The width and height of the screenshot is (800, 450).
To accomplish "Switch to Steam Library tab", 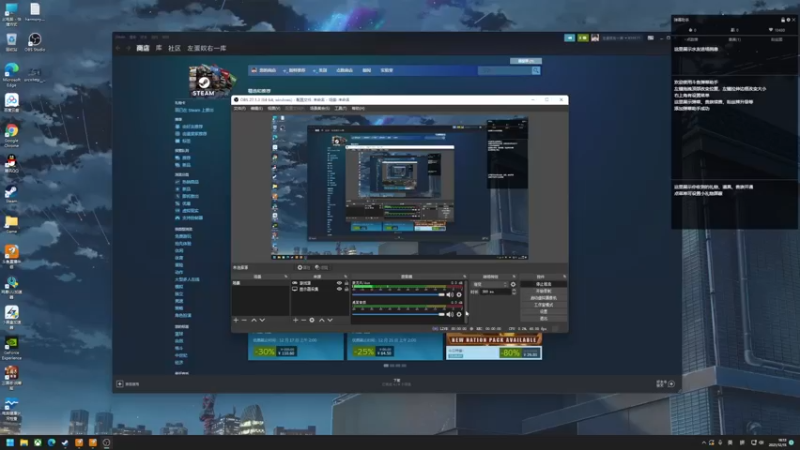I will (159, 48).
